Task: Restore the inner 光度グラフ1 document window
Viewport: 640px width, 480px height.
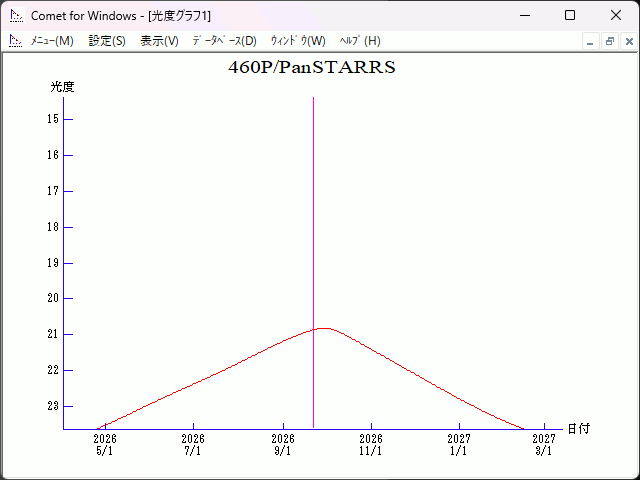Action: tap(610, 41)
